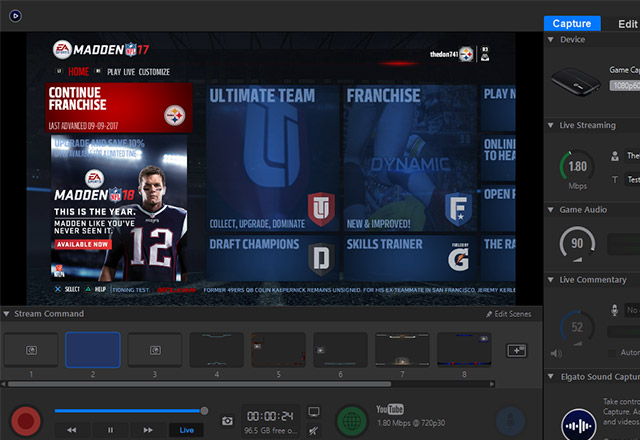Viewport: 640px width, 440px height.
Task: Click the 96.5 GB free text
Action: 270,431
